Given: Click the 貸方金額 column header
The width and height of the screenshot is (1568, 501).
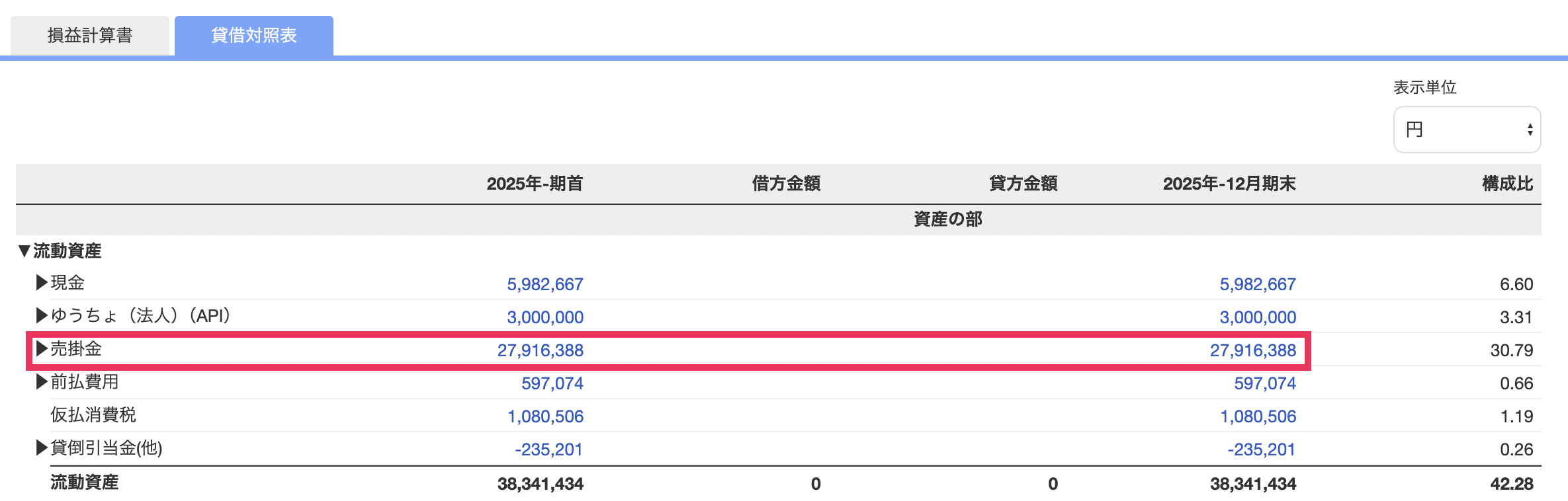Looking at the screenshot, I should [x=1024, y=184].
